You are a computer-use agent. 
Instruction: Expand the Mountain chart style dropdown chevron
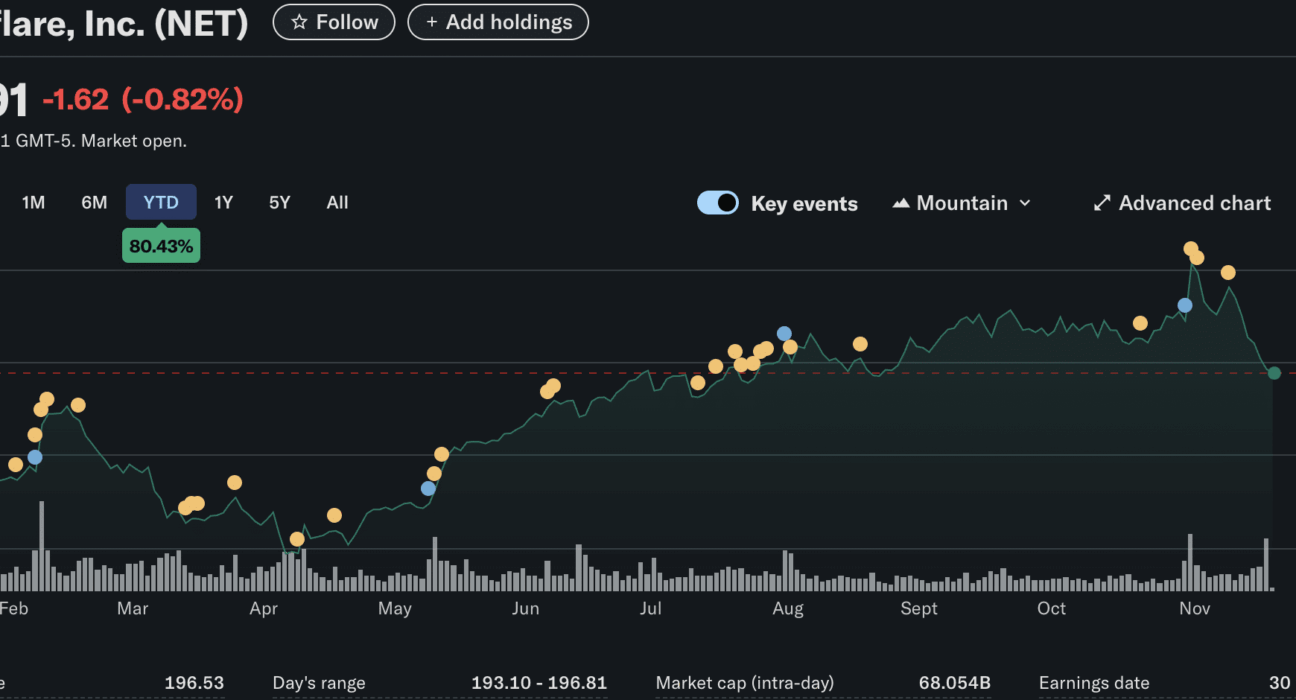pyautogui.click(x=1025, y=203)
